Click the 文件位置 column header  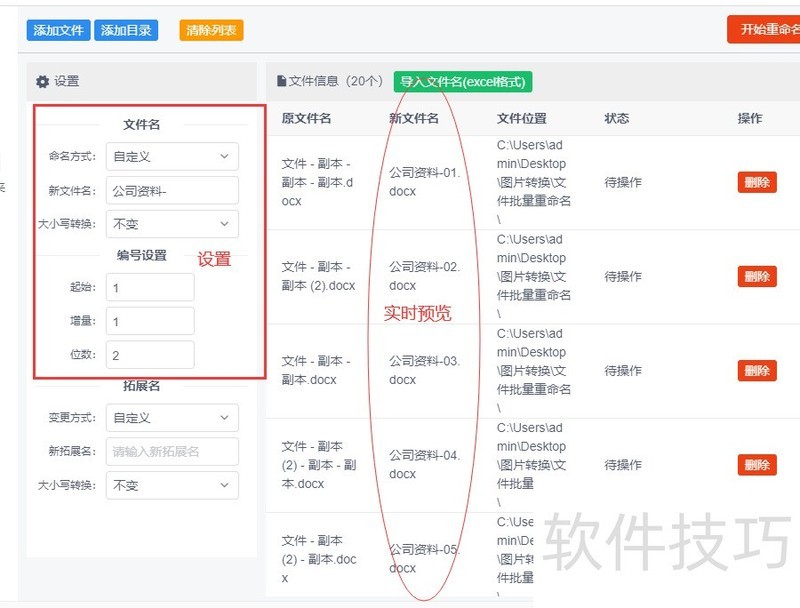(521, 118)
